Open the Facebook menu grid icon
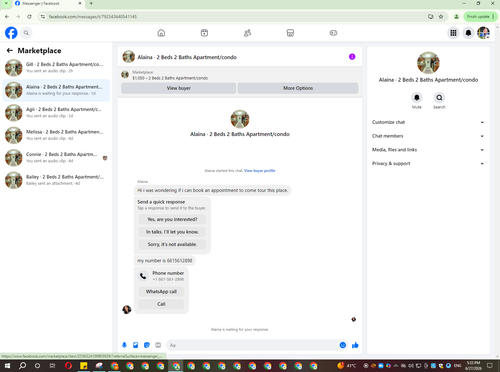The width and height of the screenshot is (500, 372). (x=453, y=33)
